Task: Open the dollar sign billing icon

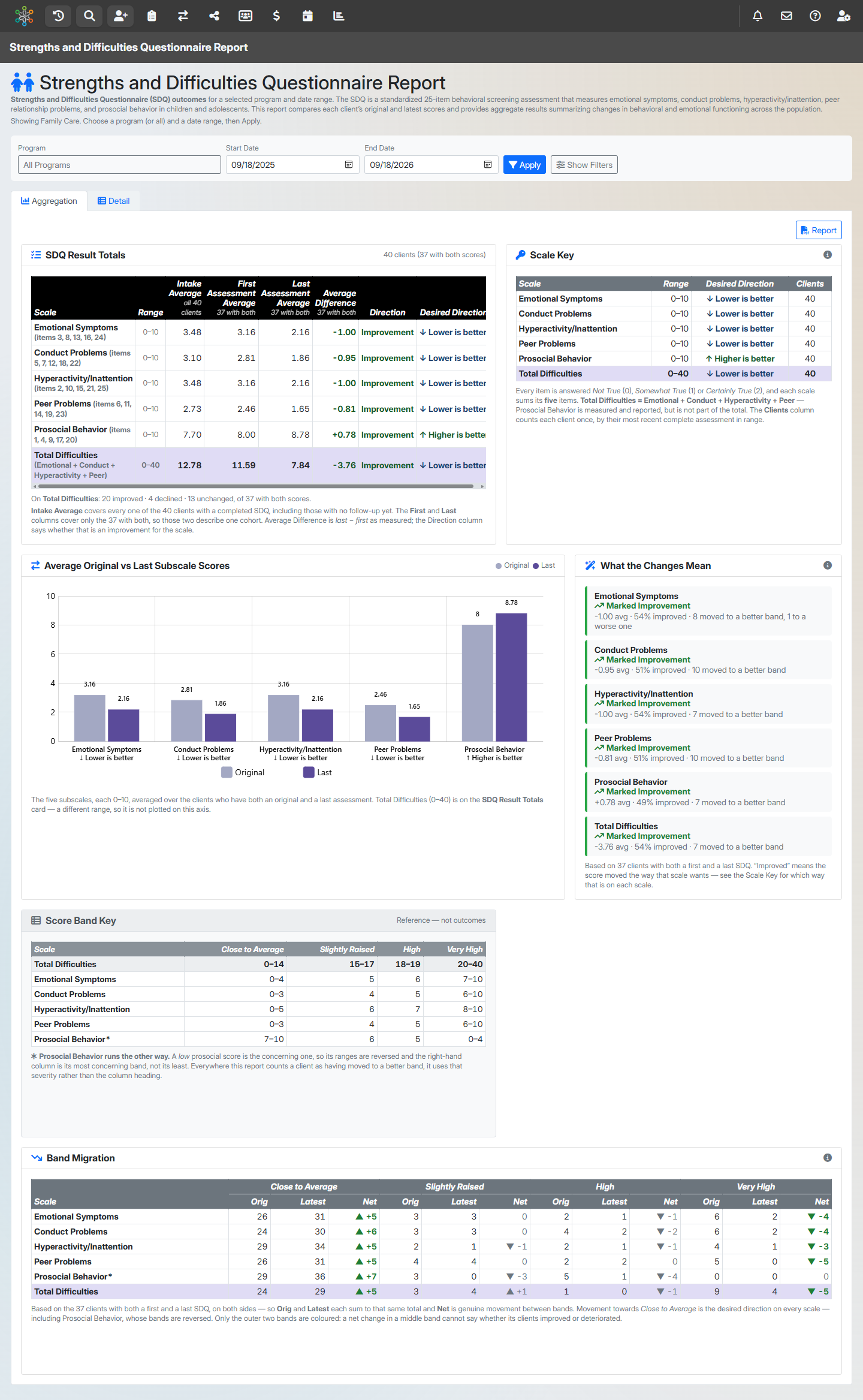Action: tap(276, 16)
